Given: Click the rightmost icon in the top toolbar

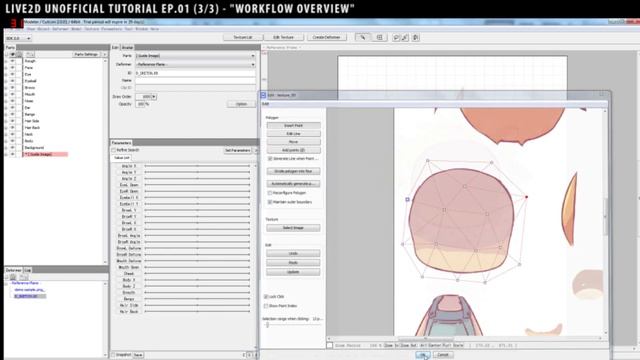Looking at the screenshot, I should 416,38.
